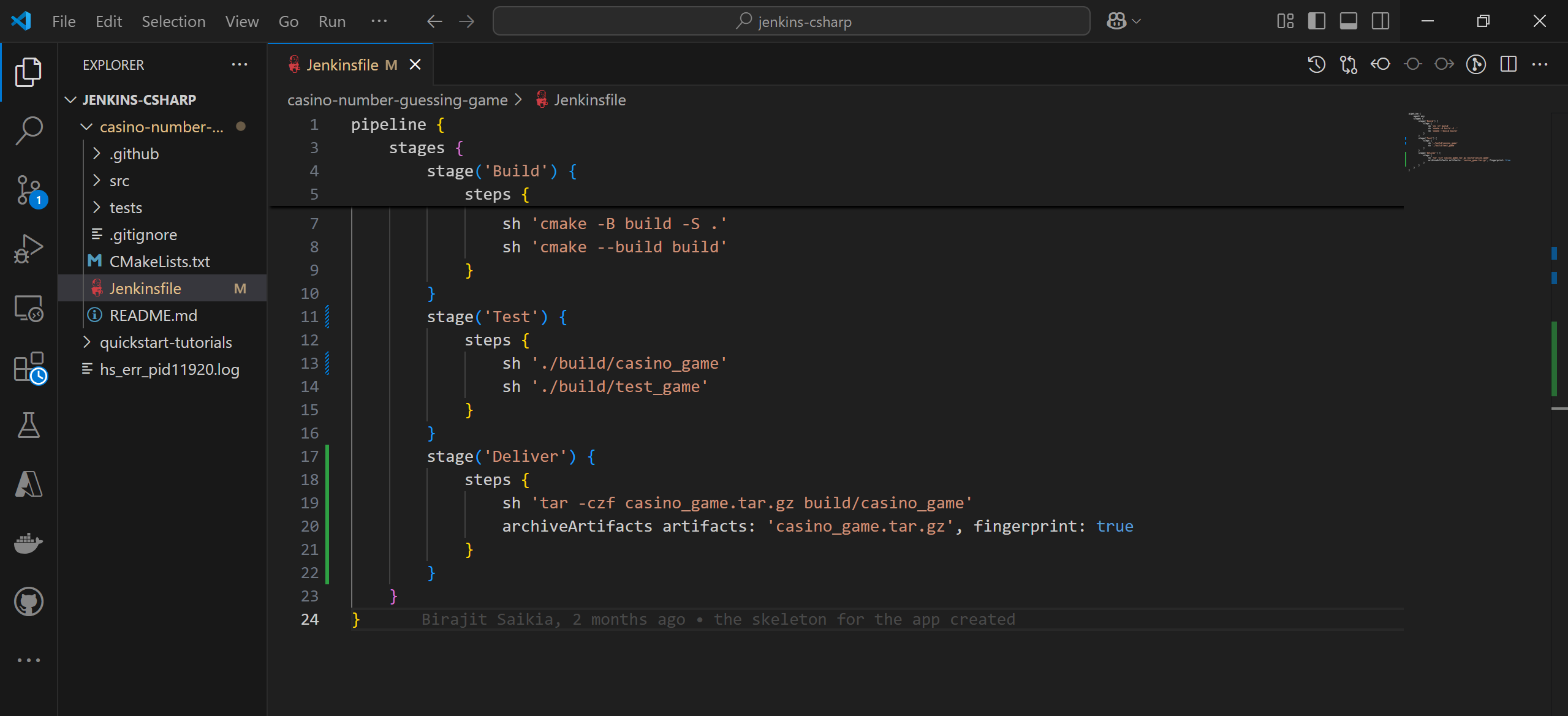The width and height of the screenshot is (1568, 716).
Task: Click the 'archiveArtifacts' code on line 20
Action: [x=577, y=526]
